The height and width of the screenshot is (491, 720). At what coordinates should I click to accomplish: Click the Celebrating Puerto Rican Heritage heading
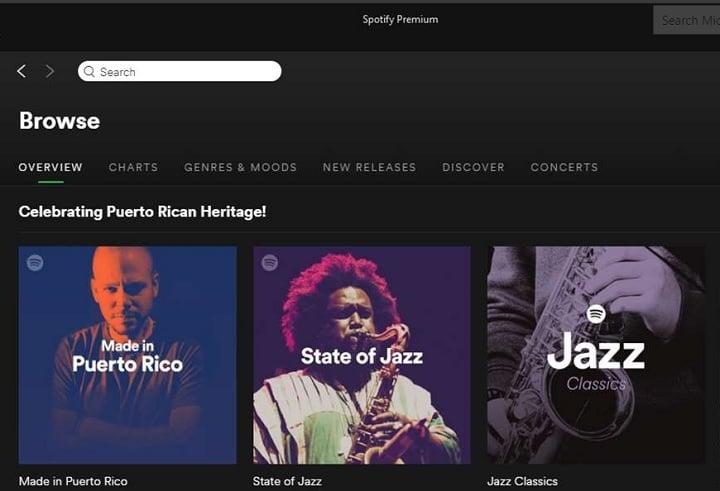tap(142, 212)
